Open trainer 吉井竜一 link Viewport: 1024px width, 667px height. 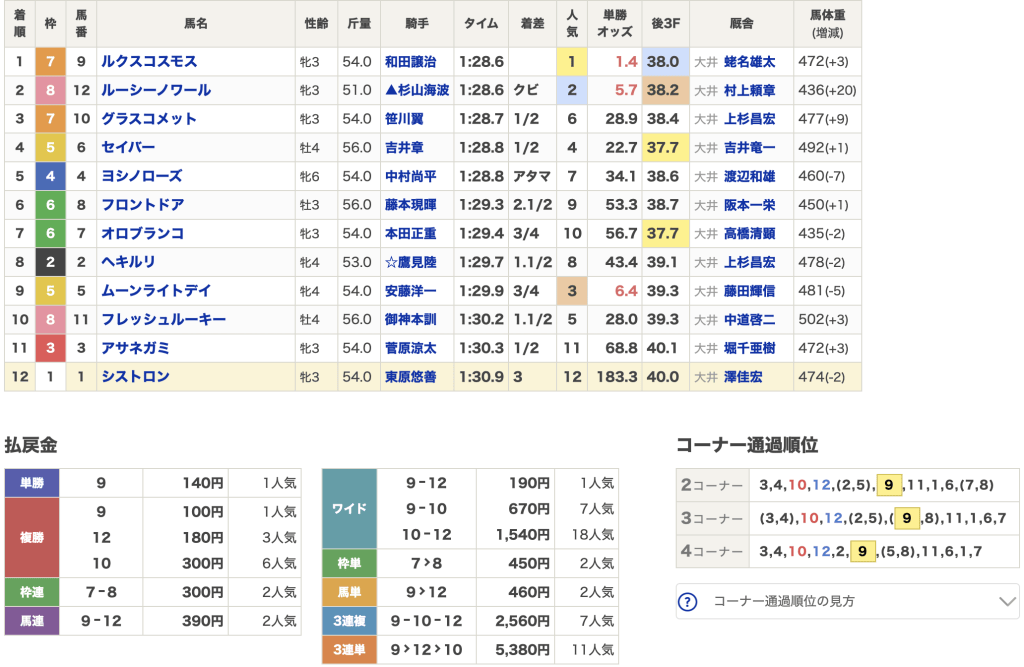(x=749, y=148)
